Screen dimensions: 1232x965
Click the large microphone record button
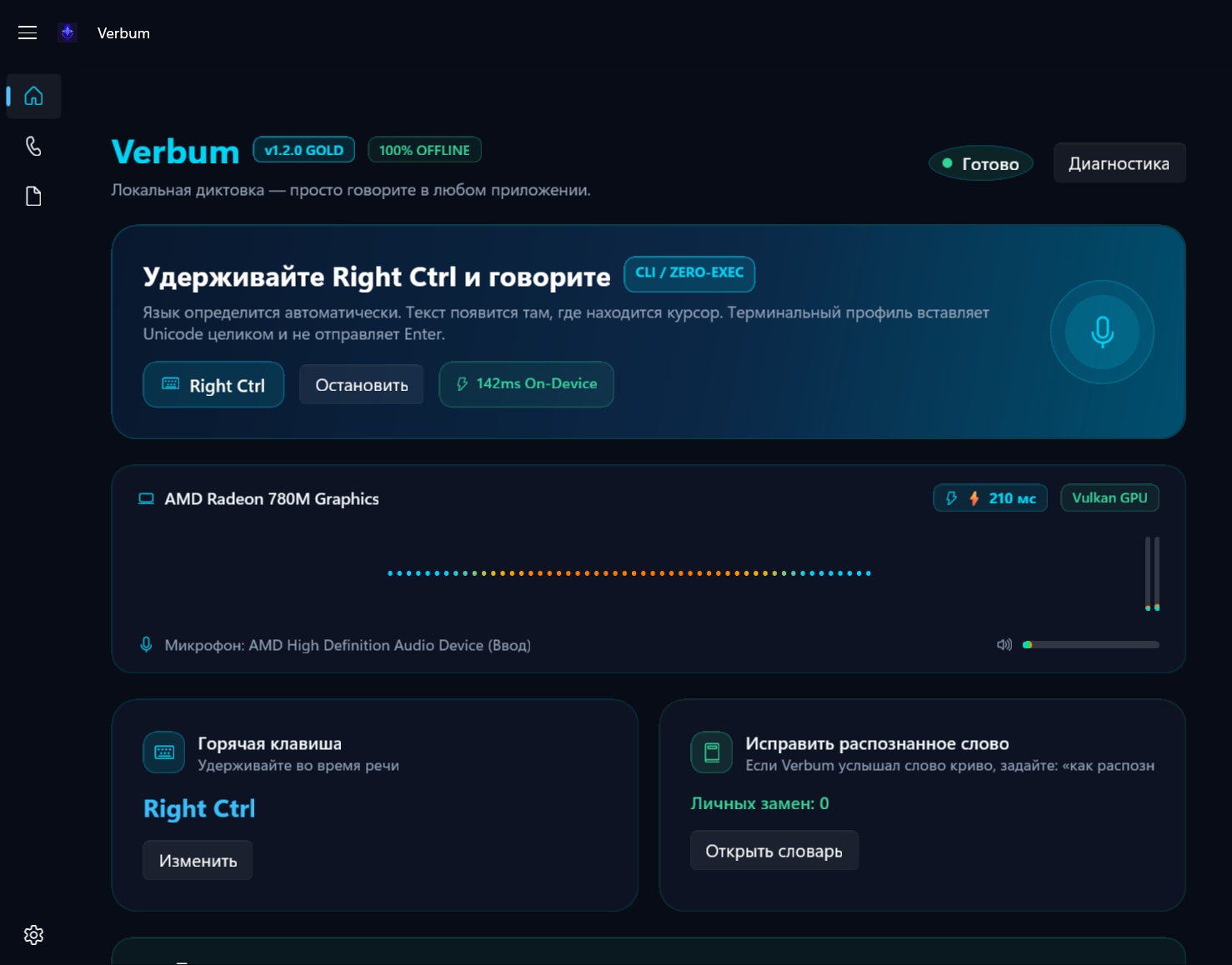point(1102,332)
